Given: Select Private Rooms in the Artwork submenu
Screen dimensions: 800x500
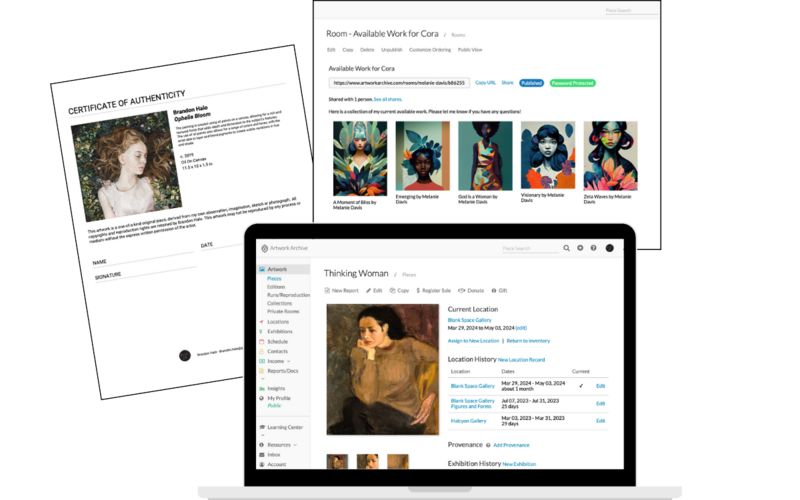Looking at the screenshot, I should click(283, 311).
